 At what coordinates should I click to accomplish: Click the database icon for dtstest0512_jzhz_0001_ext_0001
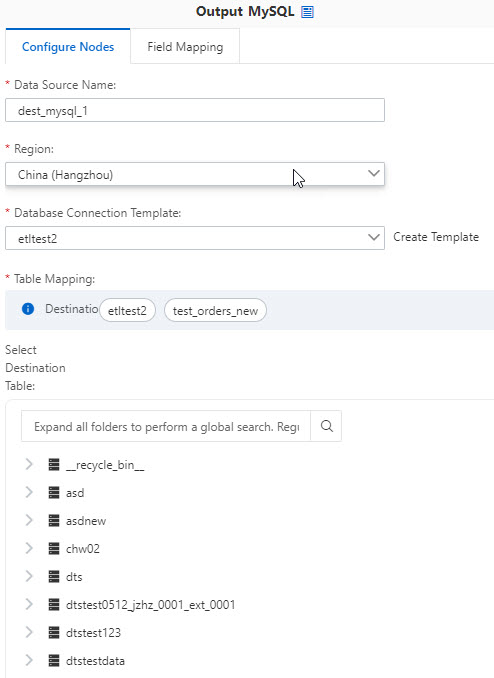click(x=54, y=604)
